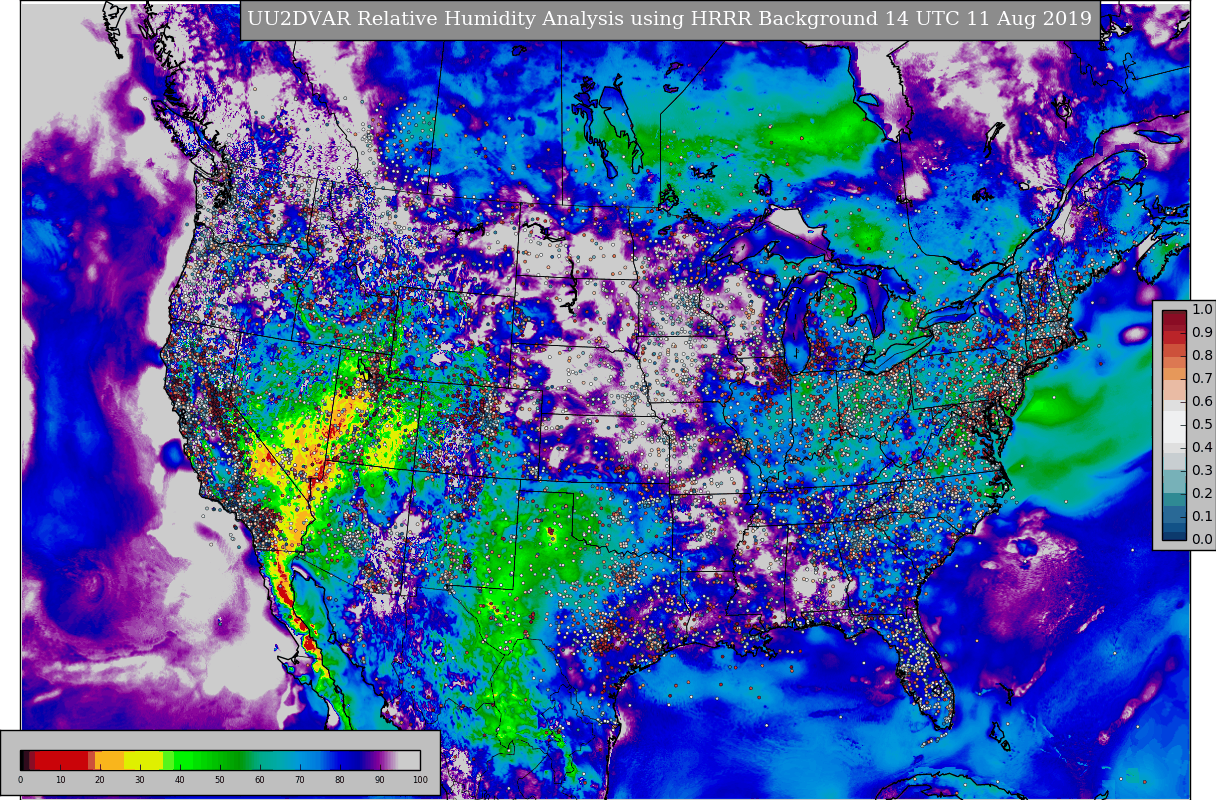Pick the light gray end band near 100
This screenshot has height=800, width=1216.
click(410, 760)
